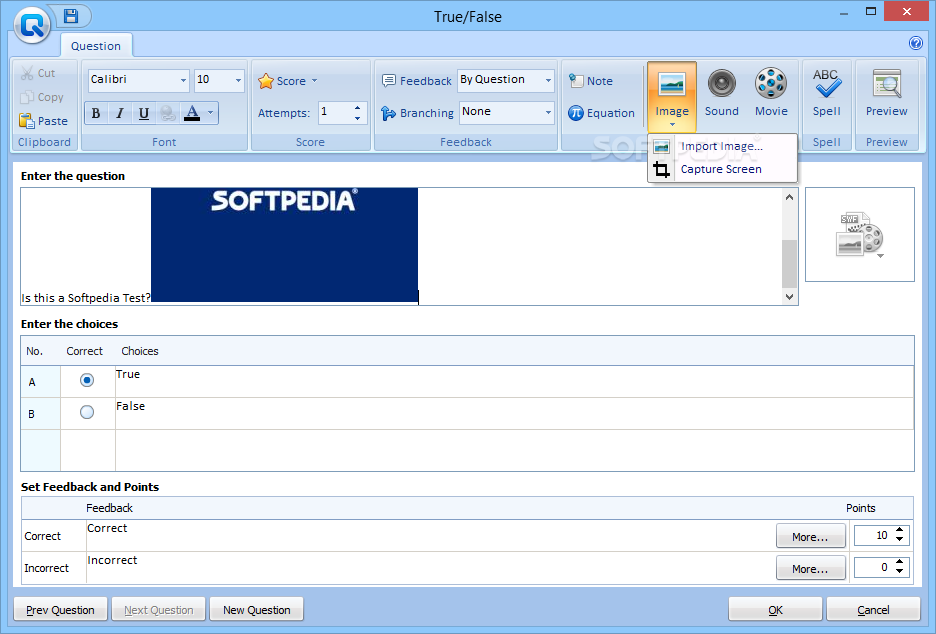The image size is (936, 634).
Task: Click the Import Image picture icon
Action: tap(661, 146)
